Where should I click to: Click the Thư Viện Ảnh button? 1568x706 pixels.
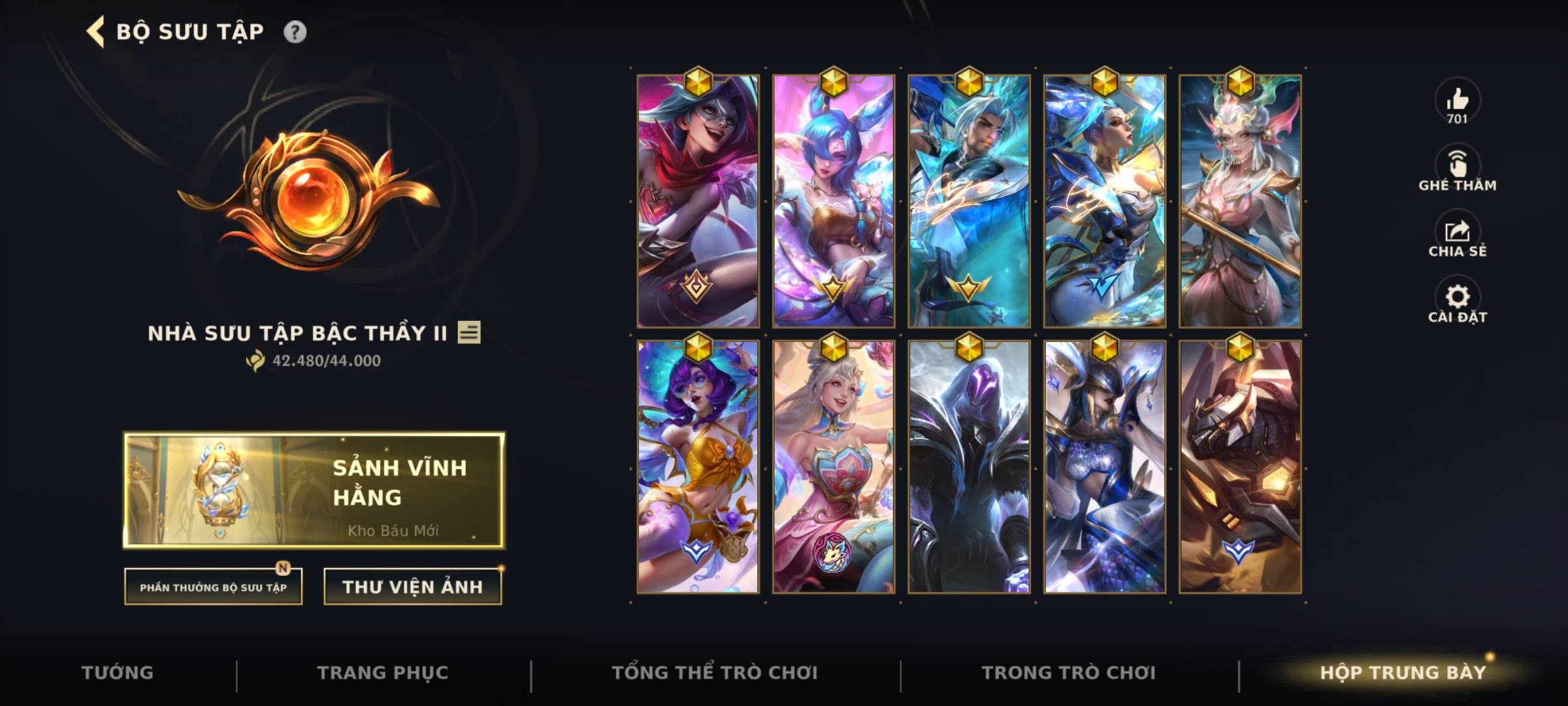point(413,587)
